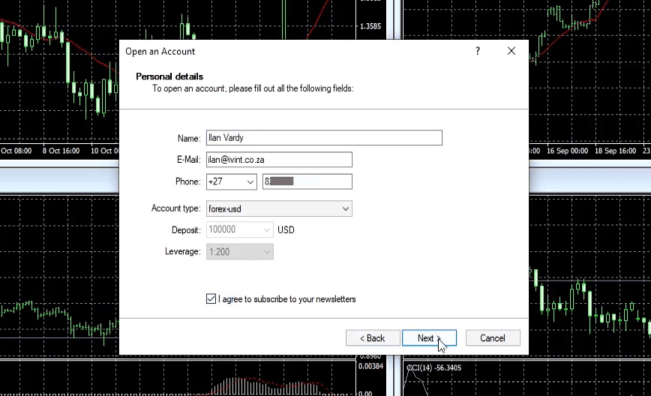The image size is (651, 396).
Task: Close the Open an Account dialog
Action: point(511,51)
